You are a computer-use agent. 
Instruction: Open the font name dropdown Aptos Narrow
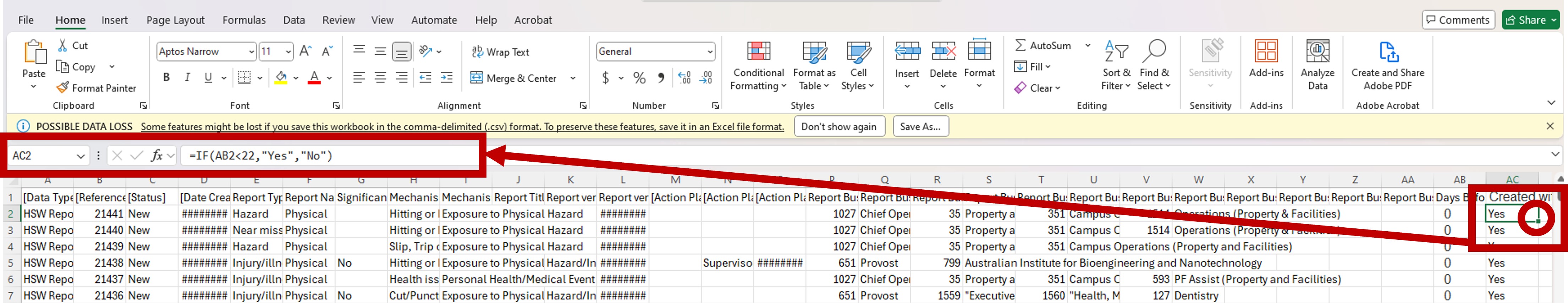point(251,52)
